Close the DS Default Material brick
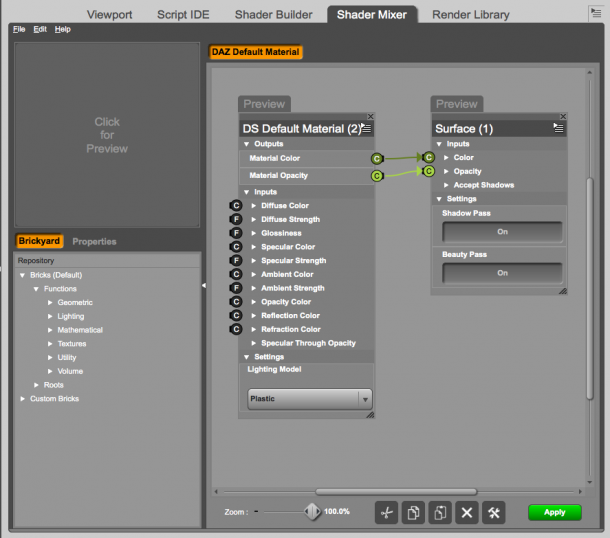The height and width of the screenshot is (538, 610). click(370, 116)
